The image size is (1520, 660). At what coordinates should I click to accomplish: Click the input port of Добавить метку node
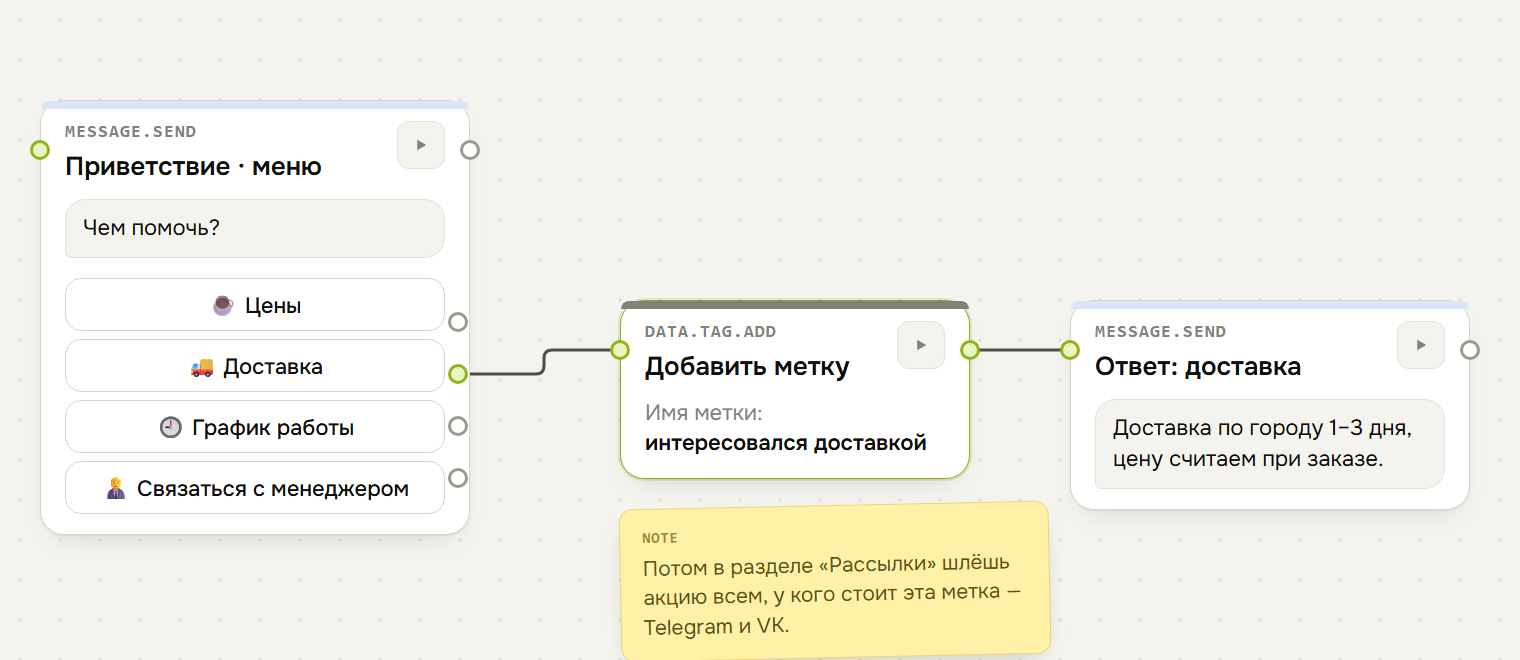click(620, 350)
